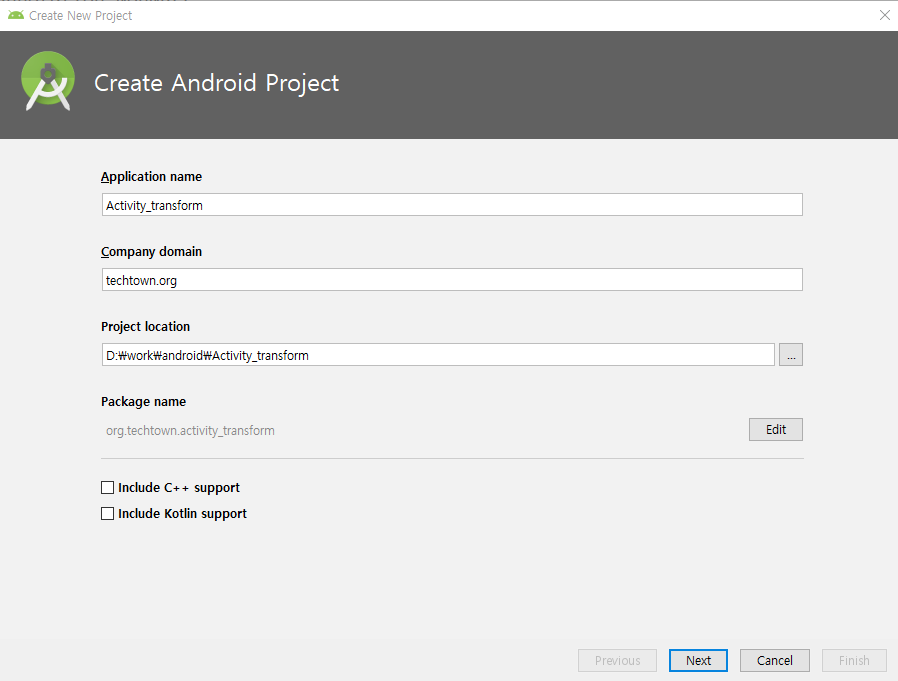898x681 pixels.
Task: Click the Create New Project title text
Action: [x=80, y=15]
